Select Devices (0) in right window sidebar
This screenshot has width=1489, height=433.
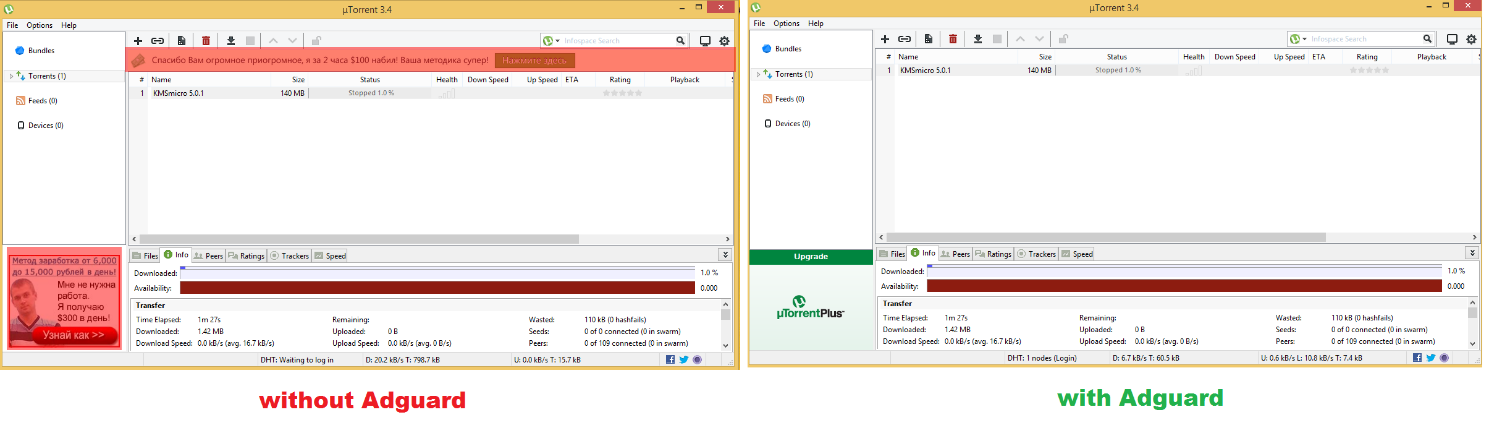(x=787, y=123)
